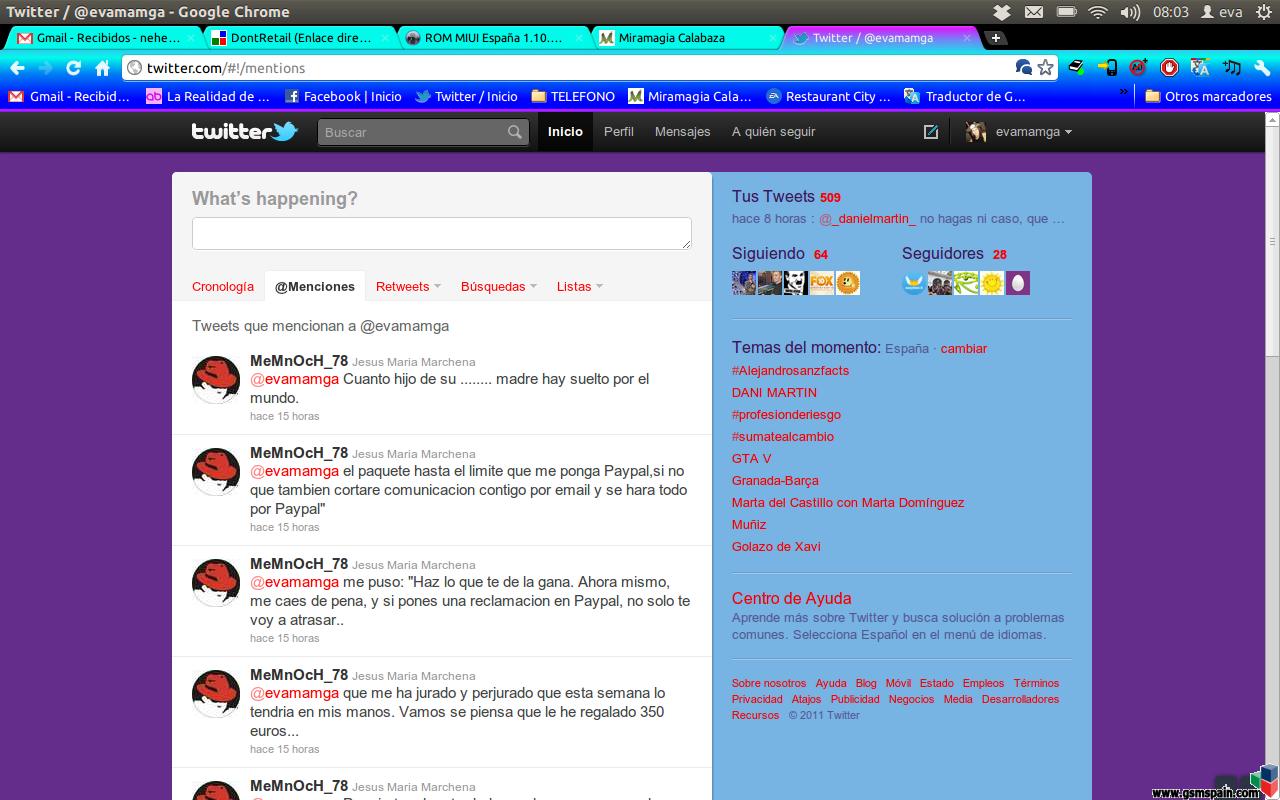Open the mail envelope indicator
The width and height of the screenshot is (1280, 800).
coord(1034,12)
